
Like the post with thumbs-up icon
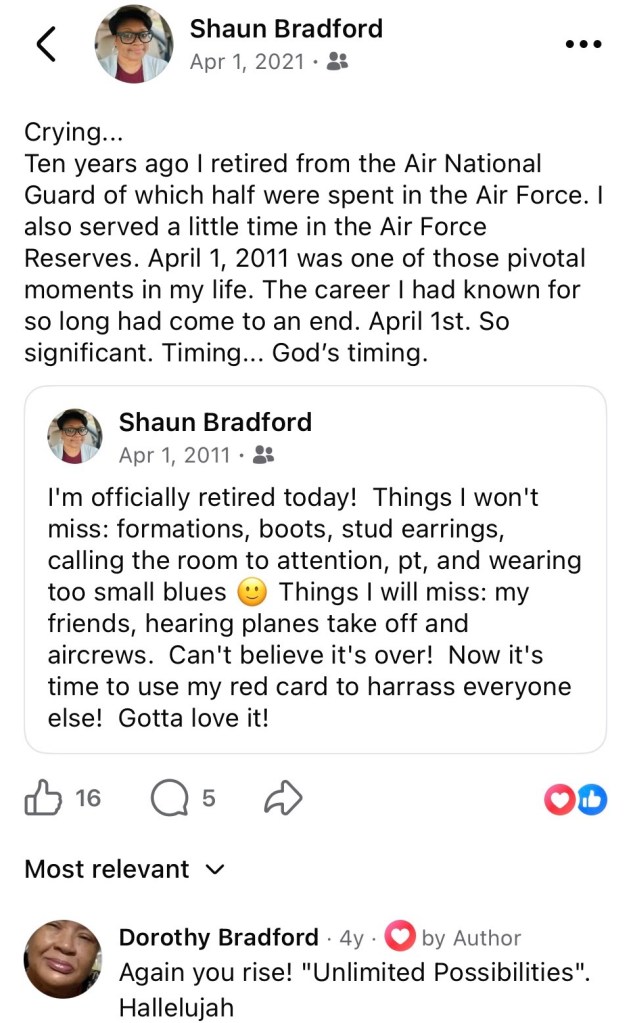tap(42, 798)
